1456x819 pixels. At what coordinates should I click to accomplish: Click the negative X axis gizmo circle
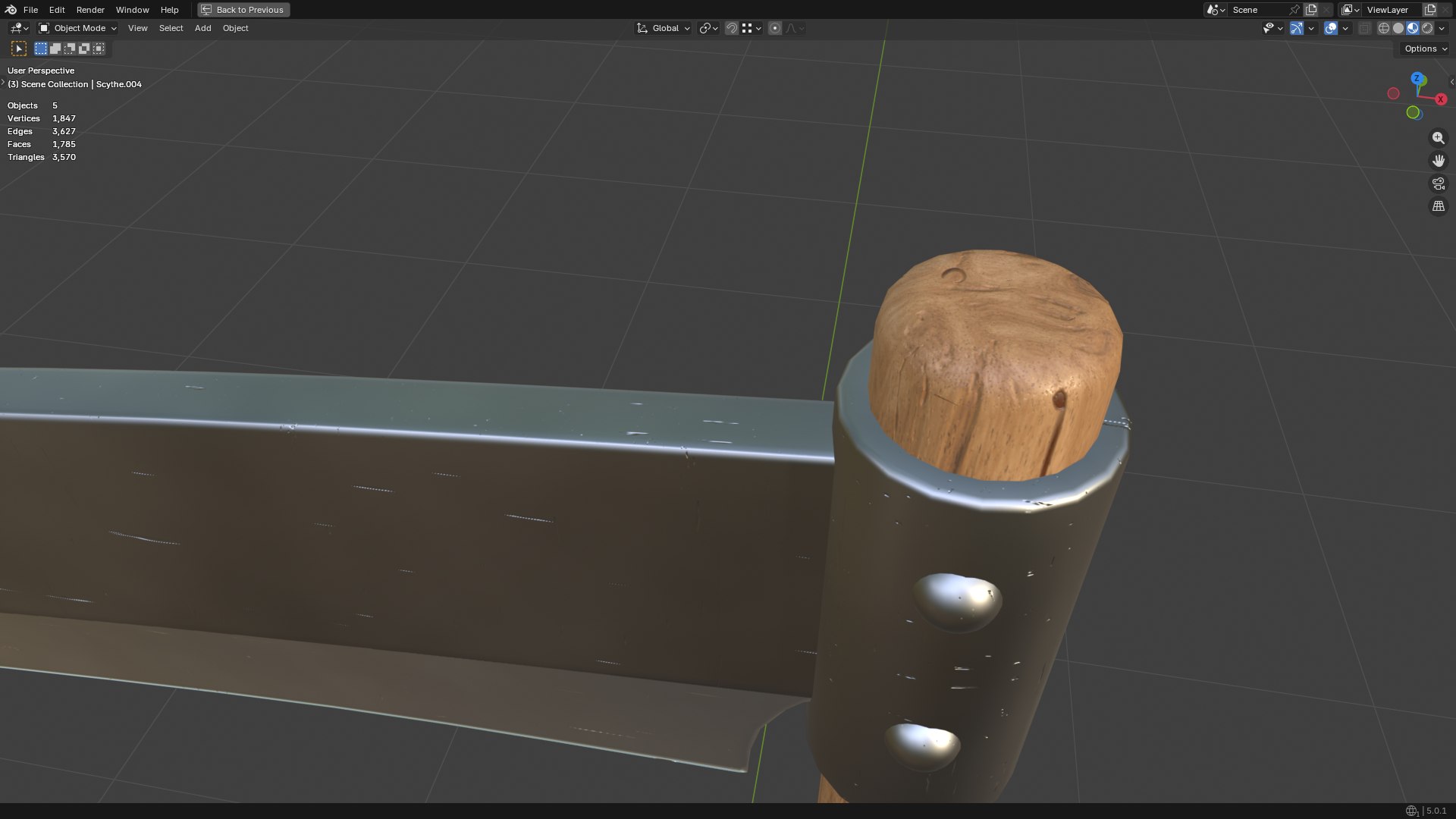(x=1393, y=93)
